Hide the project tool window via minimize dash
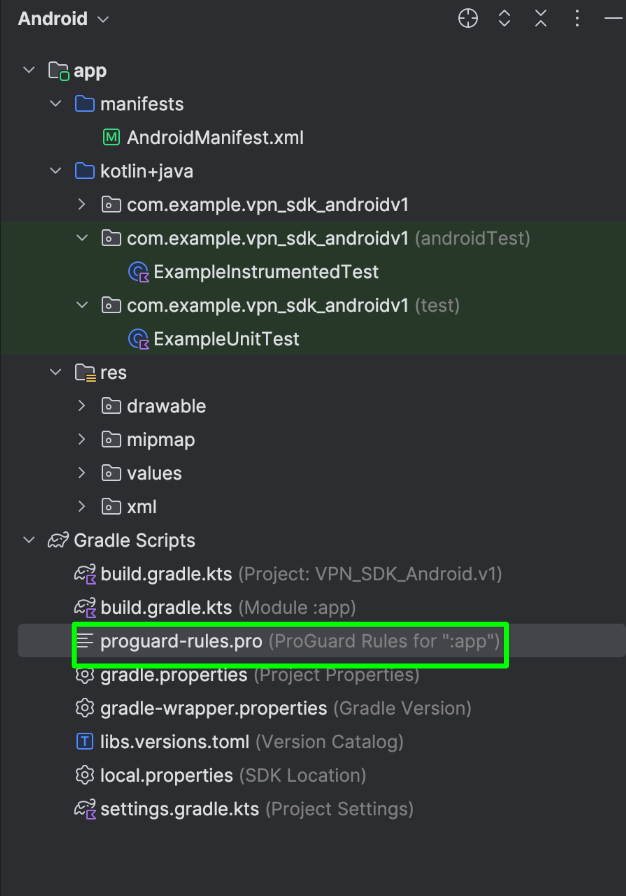The width and height of the screenshot is (626, 896). point(612,18)
